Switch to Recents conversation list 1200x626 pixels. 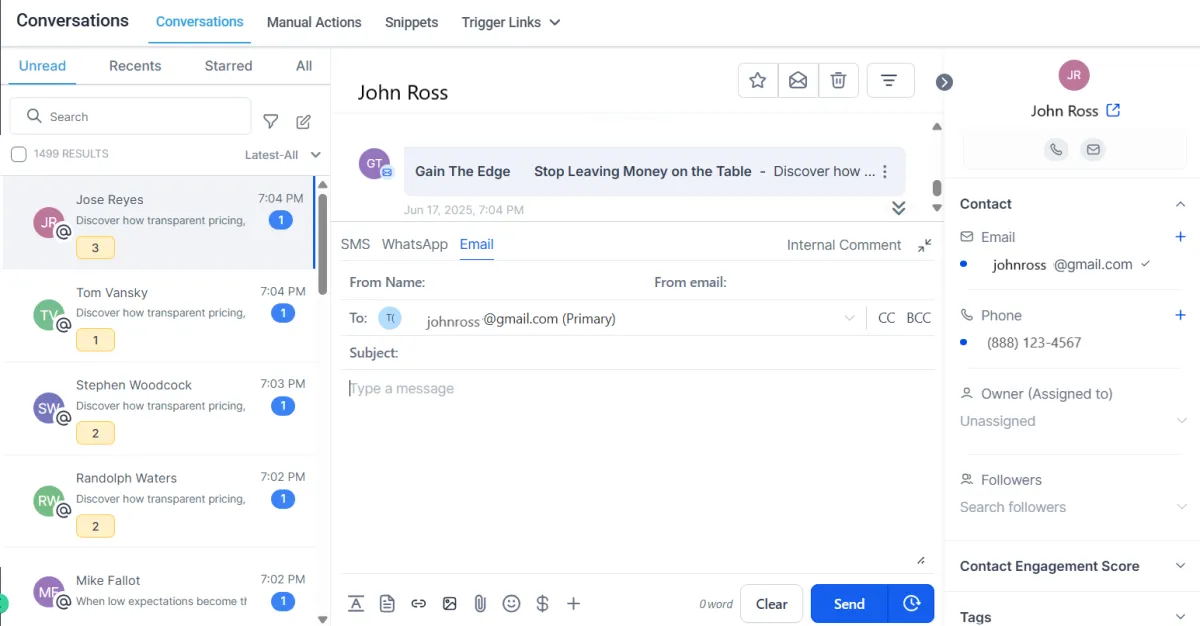click(135, 66)
